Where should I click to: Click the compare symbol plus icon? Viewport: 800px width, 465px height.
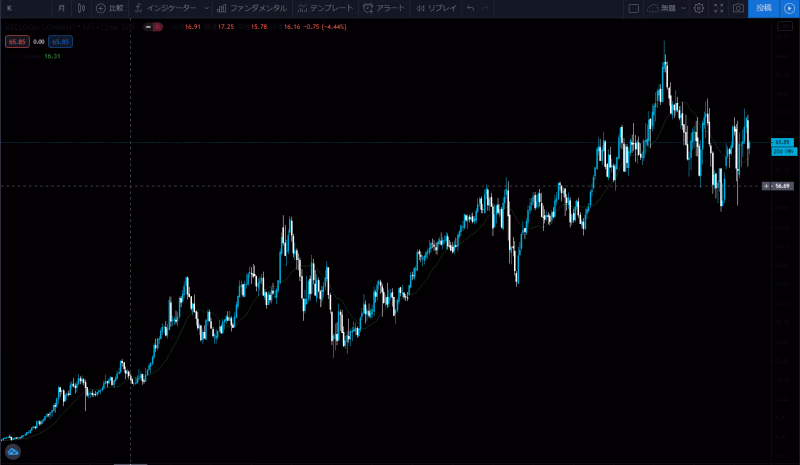click(x=100, y=8)
